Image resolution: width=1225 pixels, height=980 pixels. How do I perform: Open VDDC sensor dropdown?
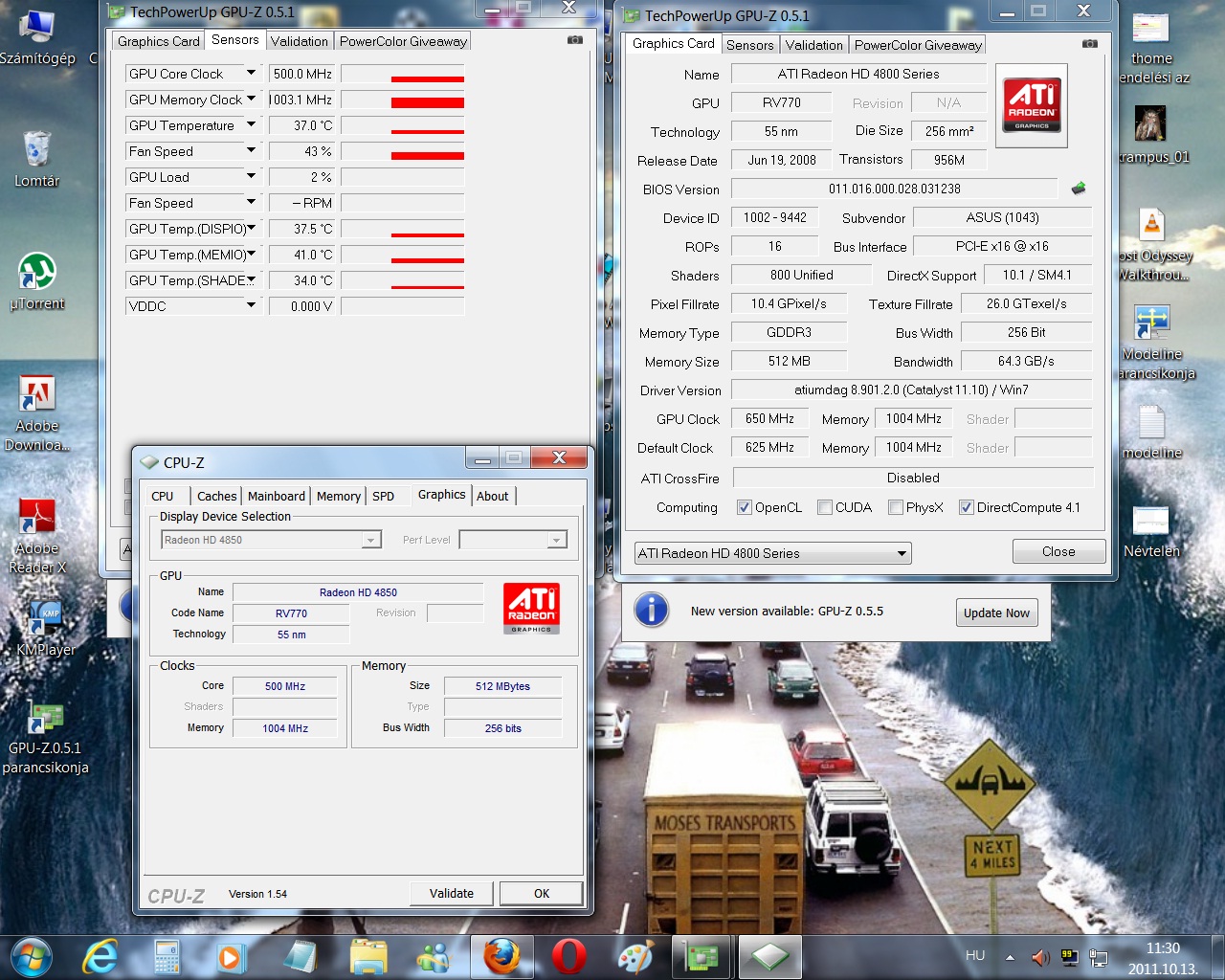click(x=251, y=305)
